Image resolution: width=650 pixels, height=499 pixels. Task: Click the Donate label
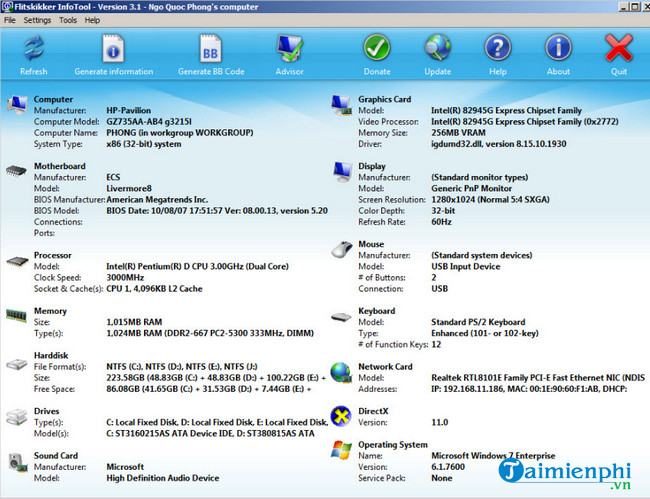point(377,71)
